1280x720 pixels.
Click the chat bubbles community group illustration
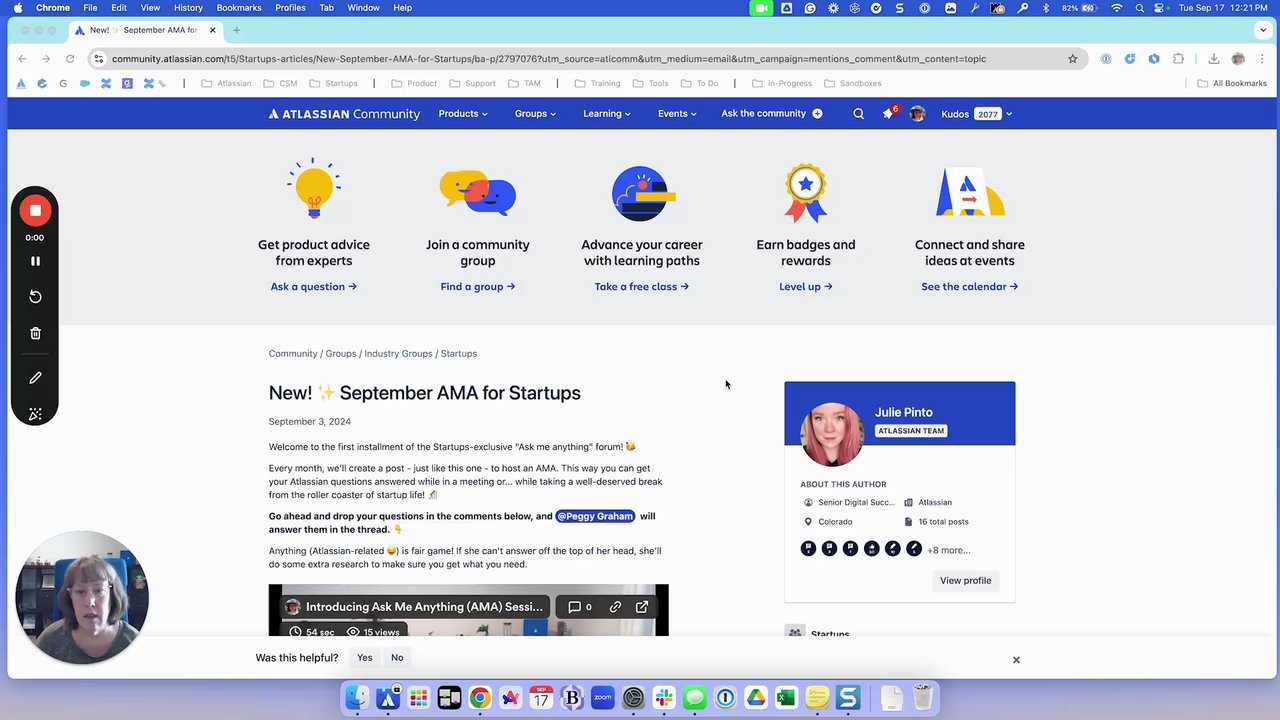pyautogui.click(x=478, y=192)
